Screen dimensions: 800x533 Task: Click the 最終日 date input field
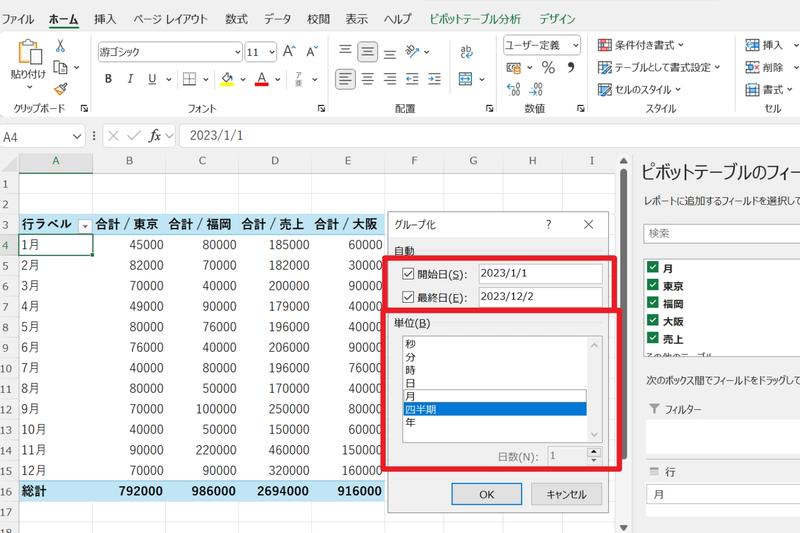point(540,297)
